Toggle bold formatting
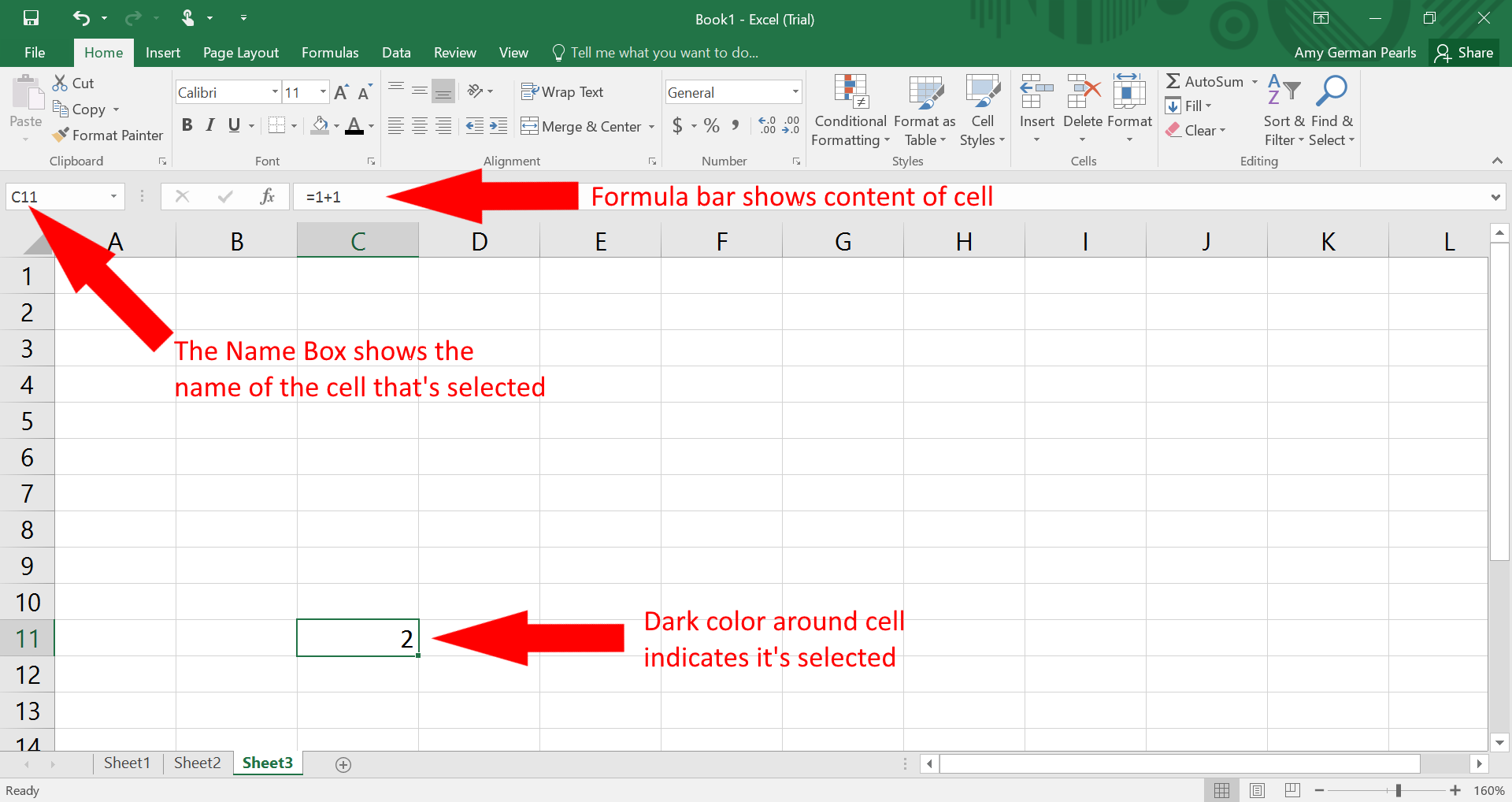 (x=187, y=124)
